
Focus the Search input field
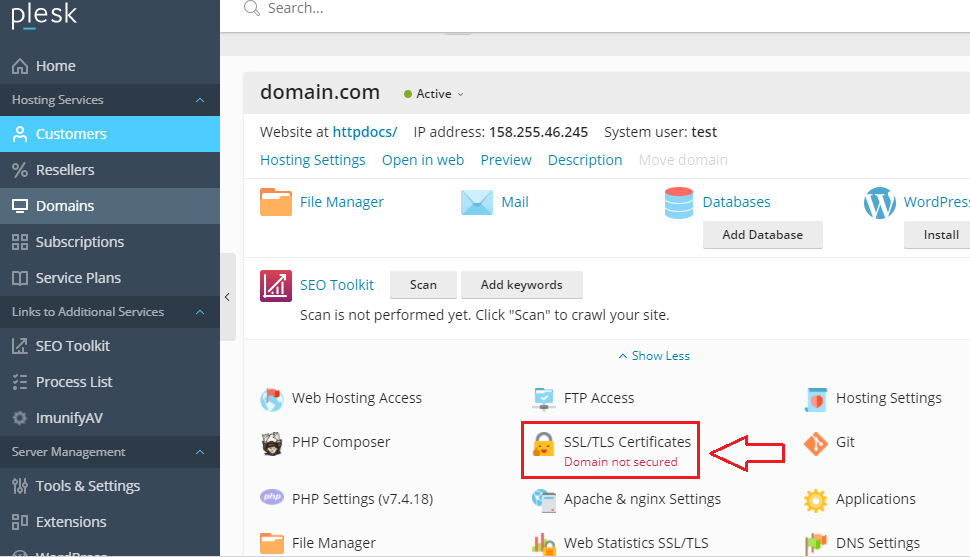point(500,8)
